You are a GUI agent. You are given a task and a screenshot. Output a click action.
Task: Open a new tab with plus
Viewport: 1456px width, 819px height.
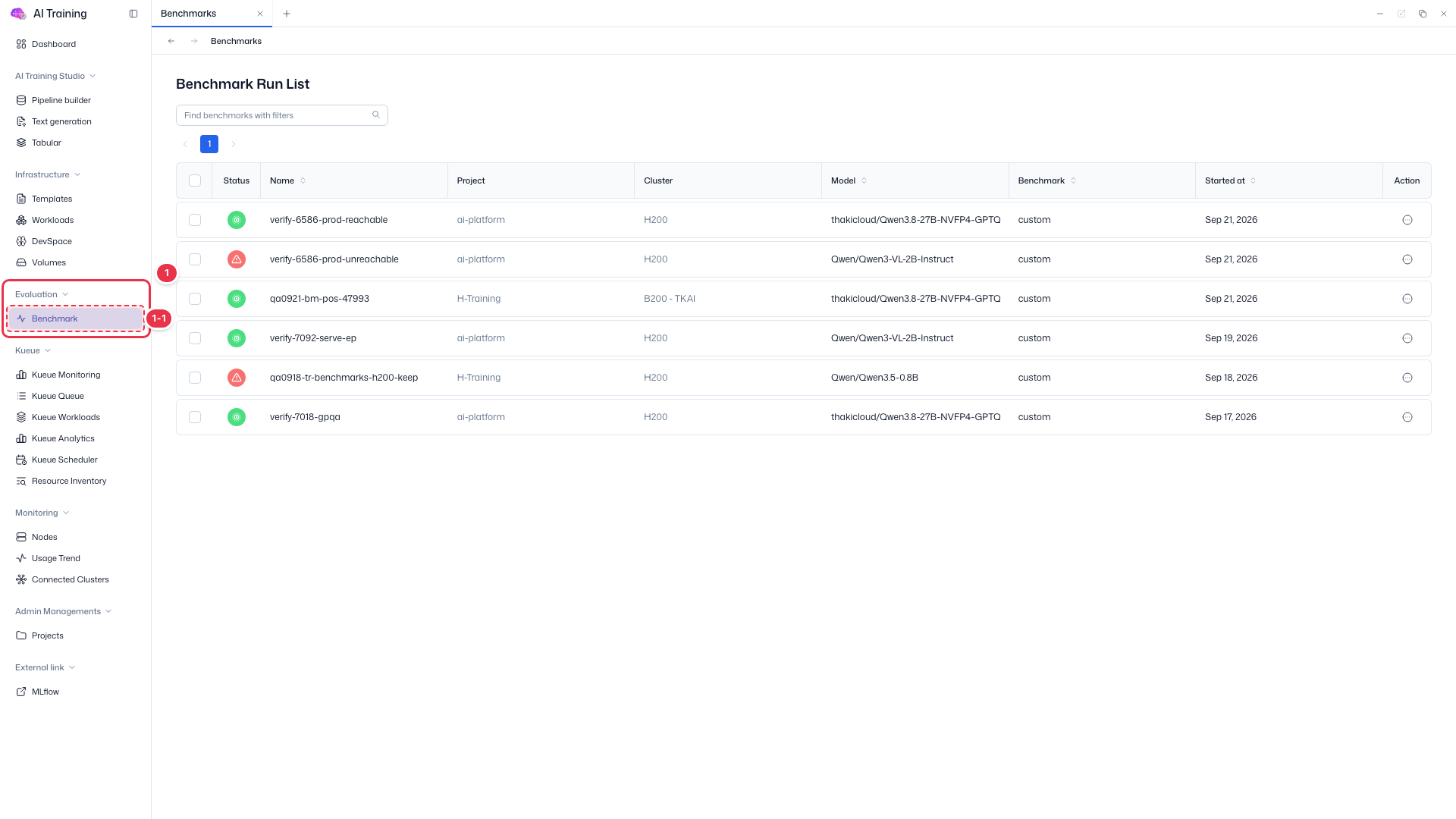point(287,14)
